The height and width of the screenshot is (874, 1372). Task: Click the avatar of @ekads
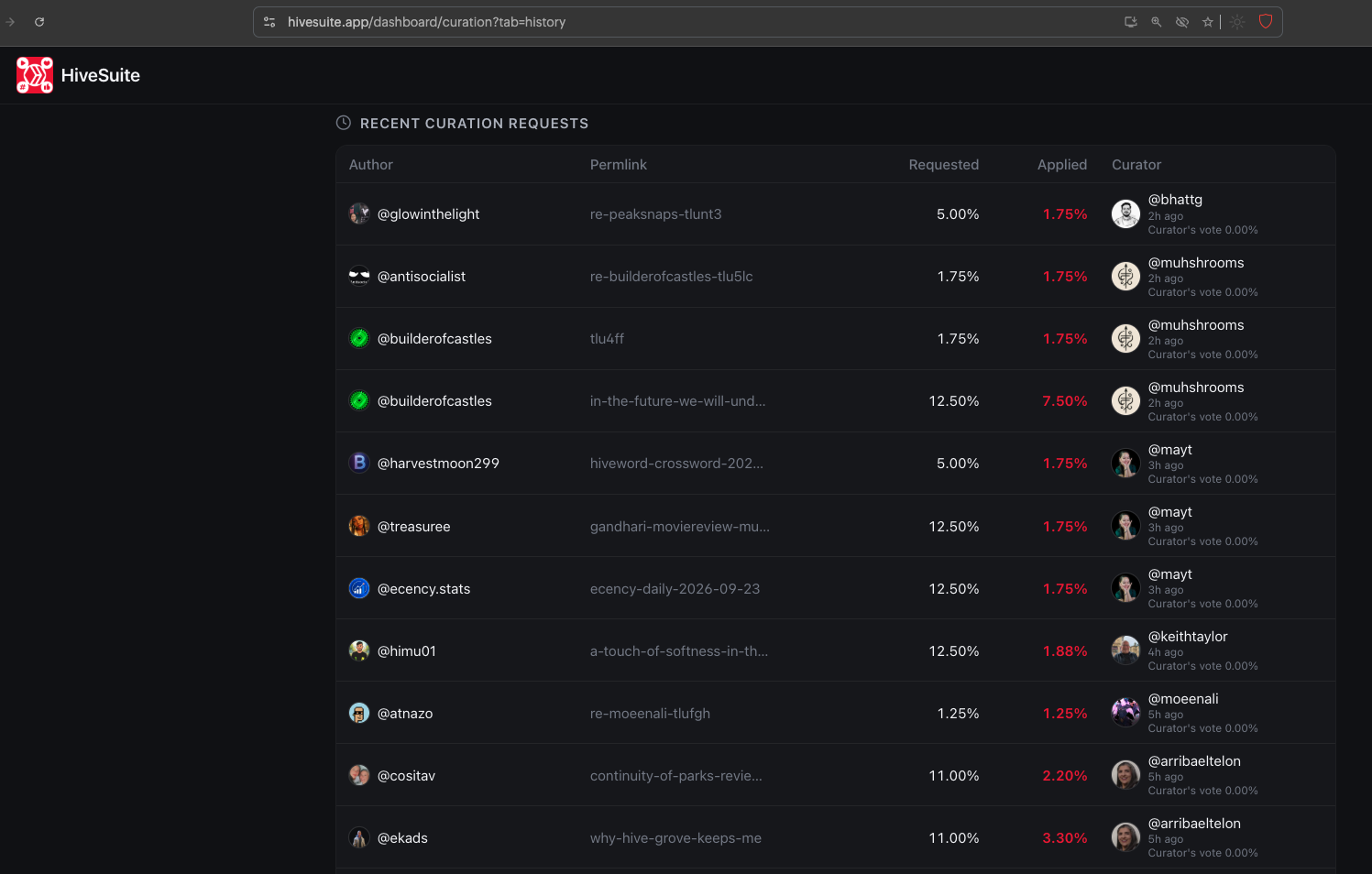coord(359,837)
